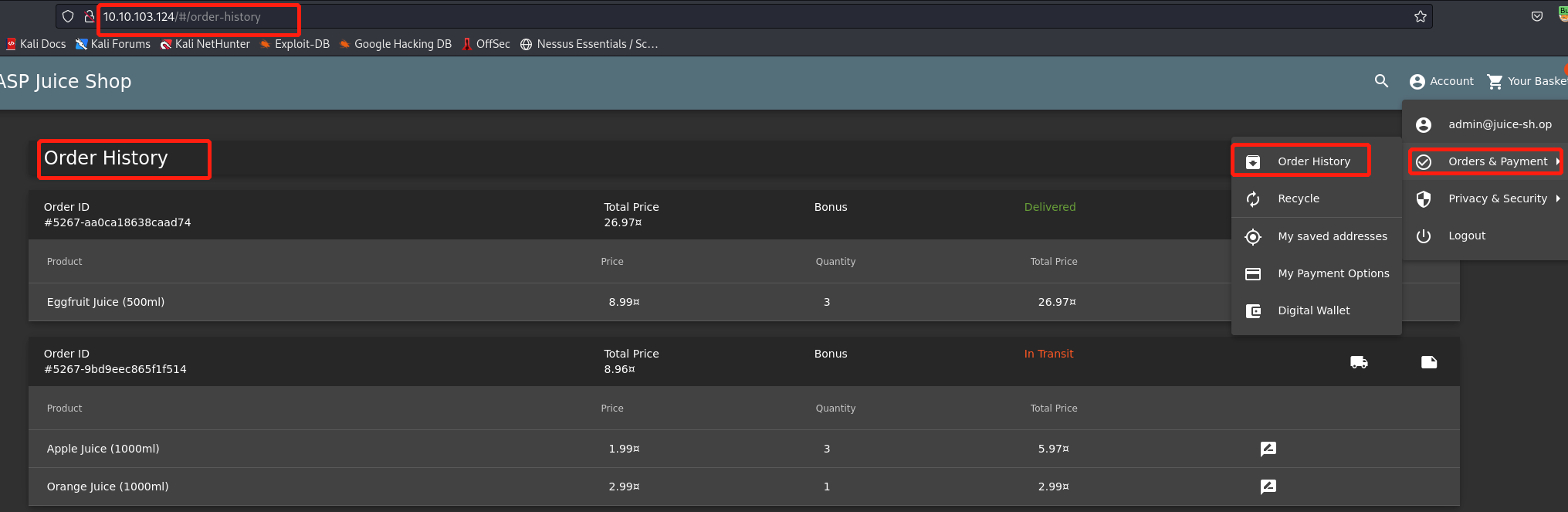
Task: Review Orange Juice with comment icon
Action: tap(1268, 487)
